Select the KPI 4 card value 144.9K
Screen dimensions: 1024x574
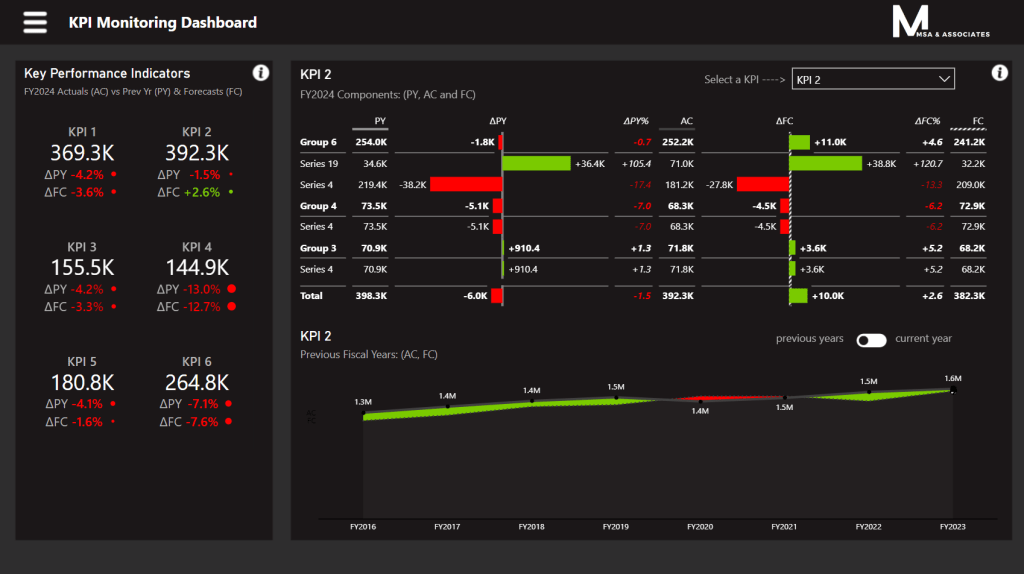[x=197, y=267]
